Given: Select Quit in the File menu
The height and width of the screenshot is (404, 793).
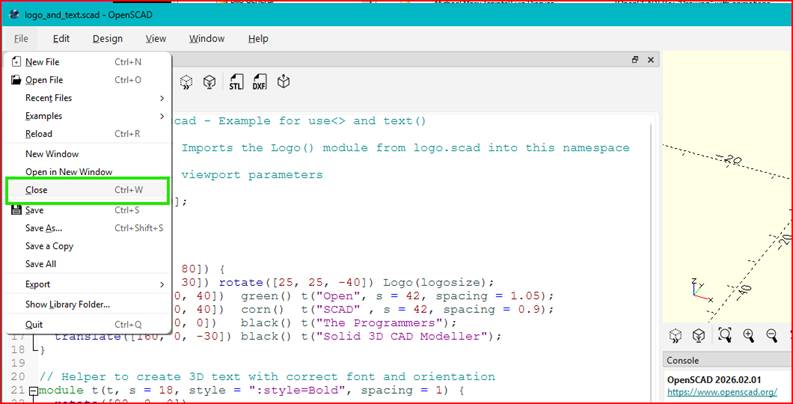Looking at the screenshot, I should pyautogui.click(x=88, y=325).
